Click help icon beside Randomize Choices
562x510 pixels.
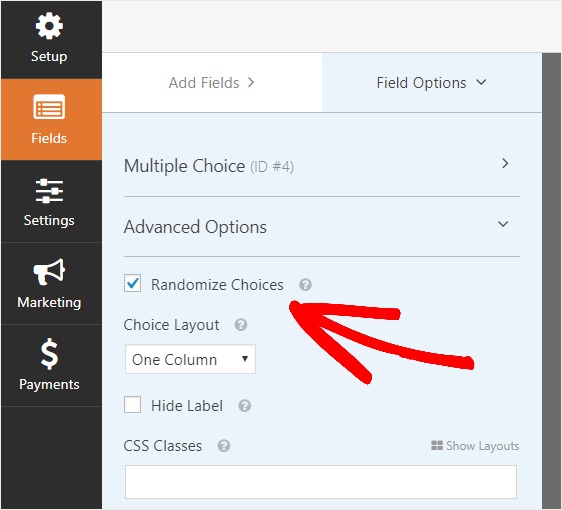tap(305, 285)
